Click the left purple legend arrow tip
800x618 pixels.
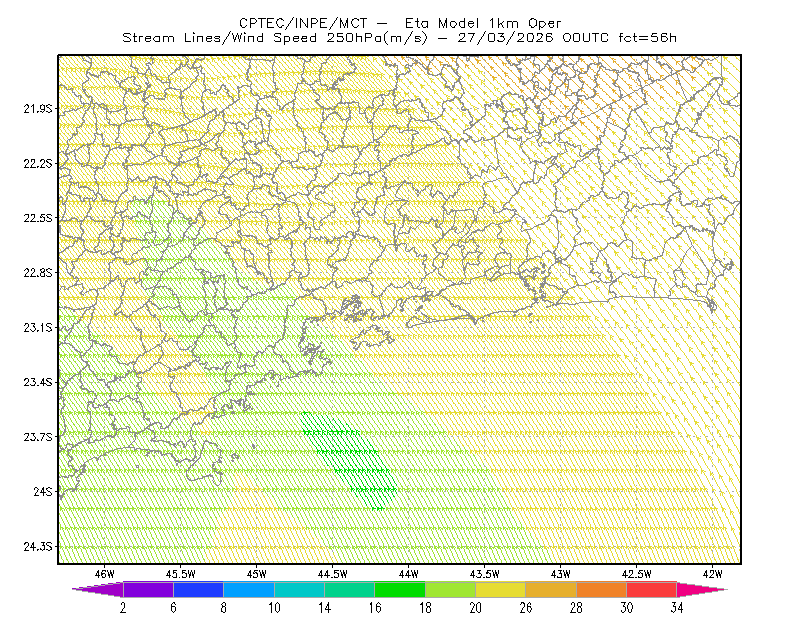[97, 589]
